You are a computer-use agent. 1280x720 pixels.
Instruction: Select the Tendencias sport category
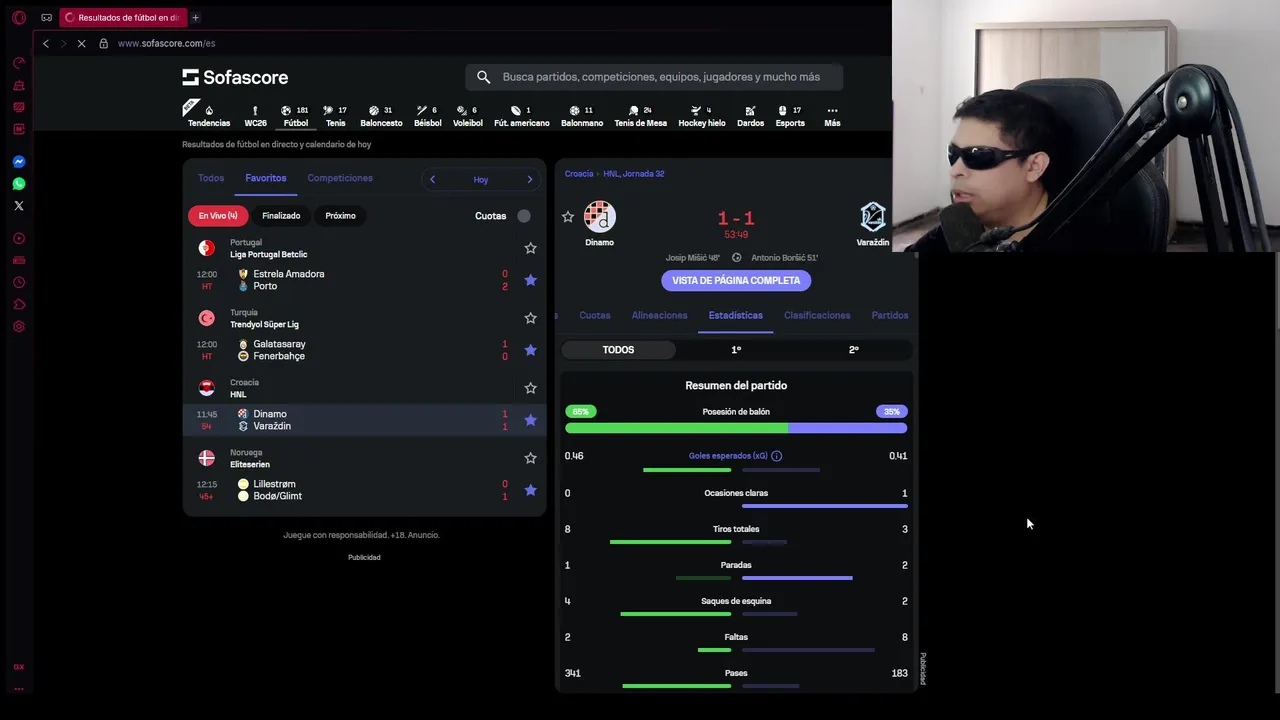pos(209,116)
